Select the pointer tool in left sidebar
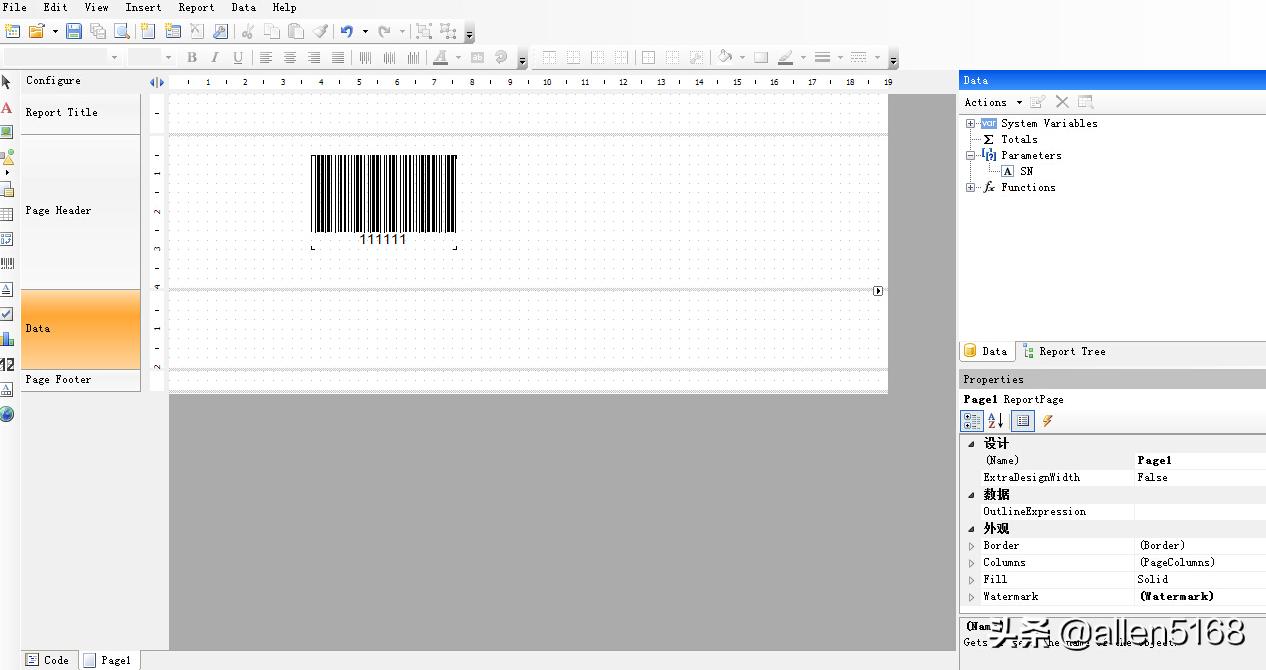This screenshot has width=1266, height=670. pyautogui.click(x=7, y=82)
